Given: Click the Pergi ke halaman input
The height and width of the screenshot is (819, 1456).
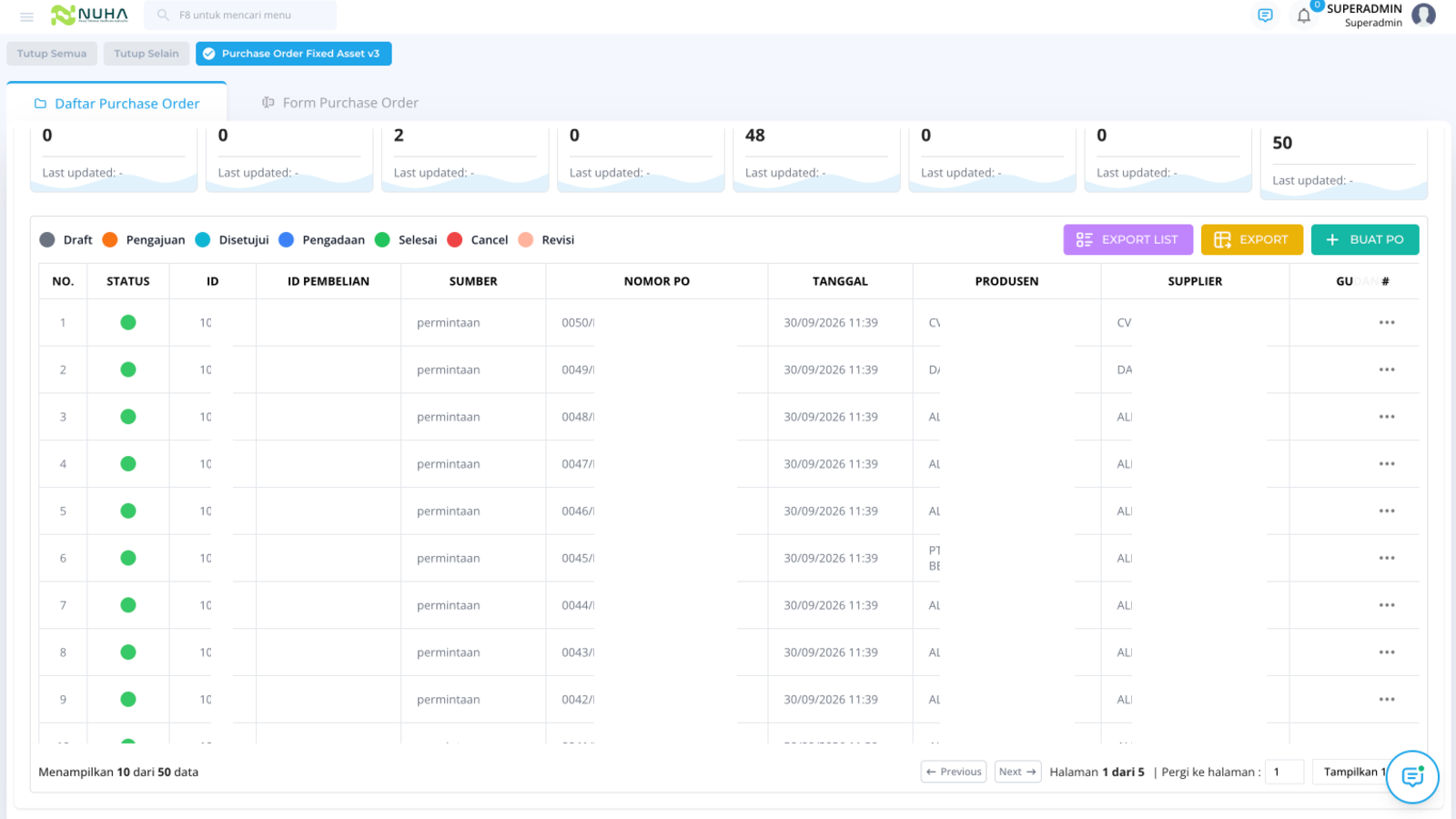Looking at the screenshot, I should coord(1285,772).
